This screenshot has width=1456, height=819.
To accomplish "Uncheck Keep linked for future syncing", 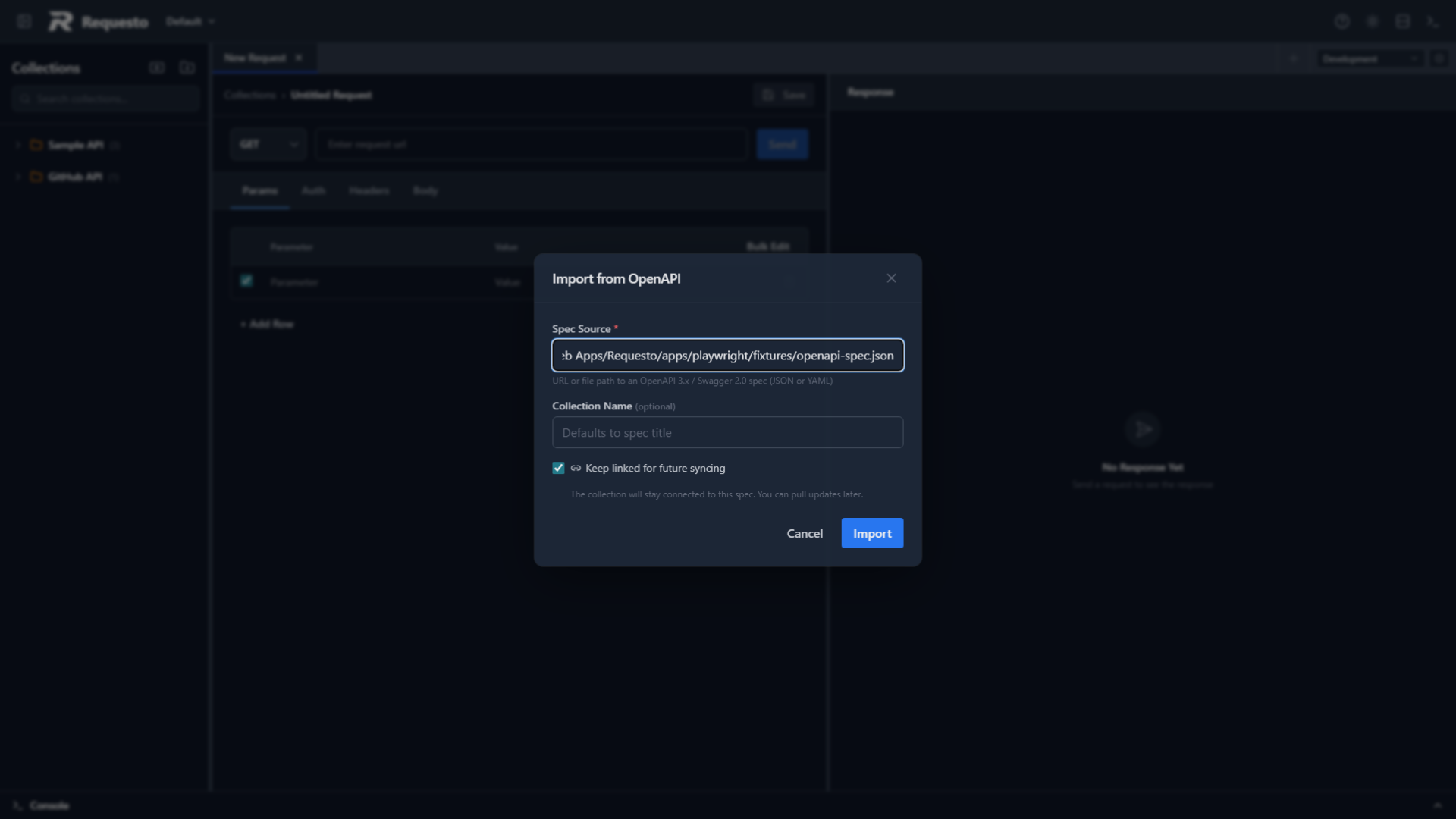I will 559,468.
